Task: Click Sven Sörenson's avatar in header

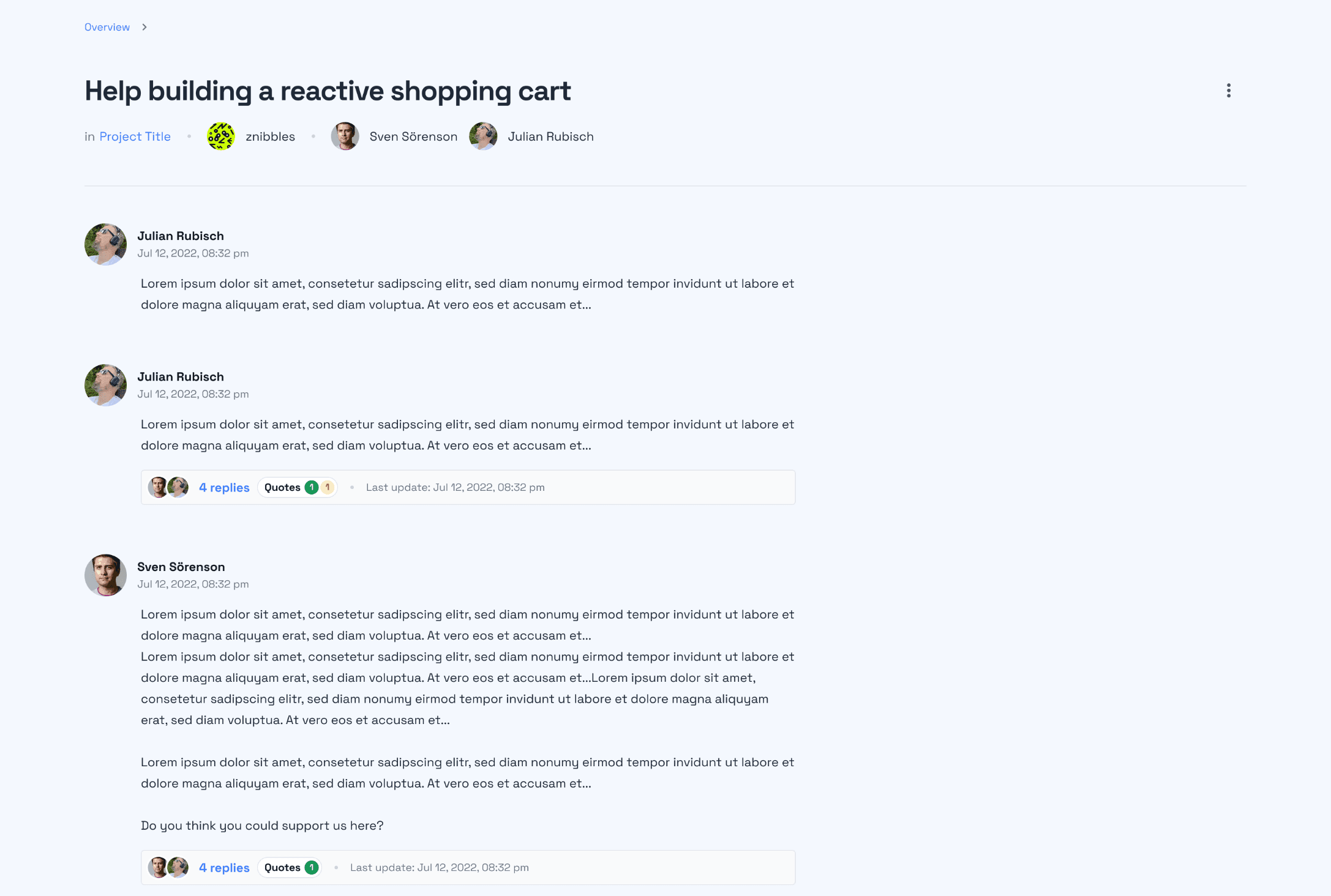Action: (x=345, y=136)
